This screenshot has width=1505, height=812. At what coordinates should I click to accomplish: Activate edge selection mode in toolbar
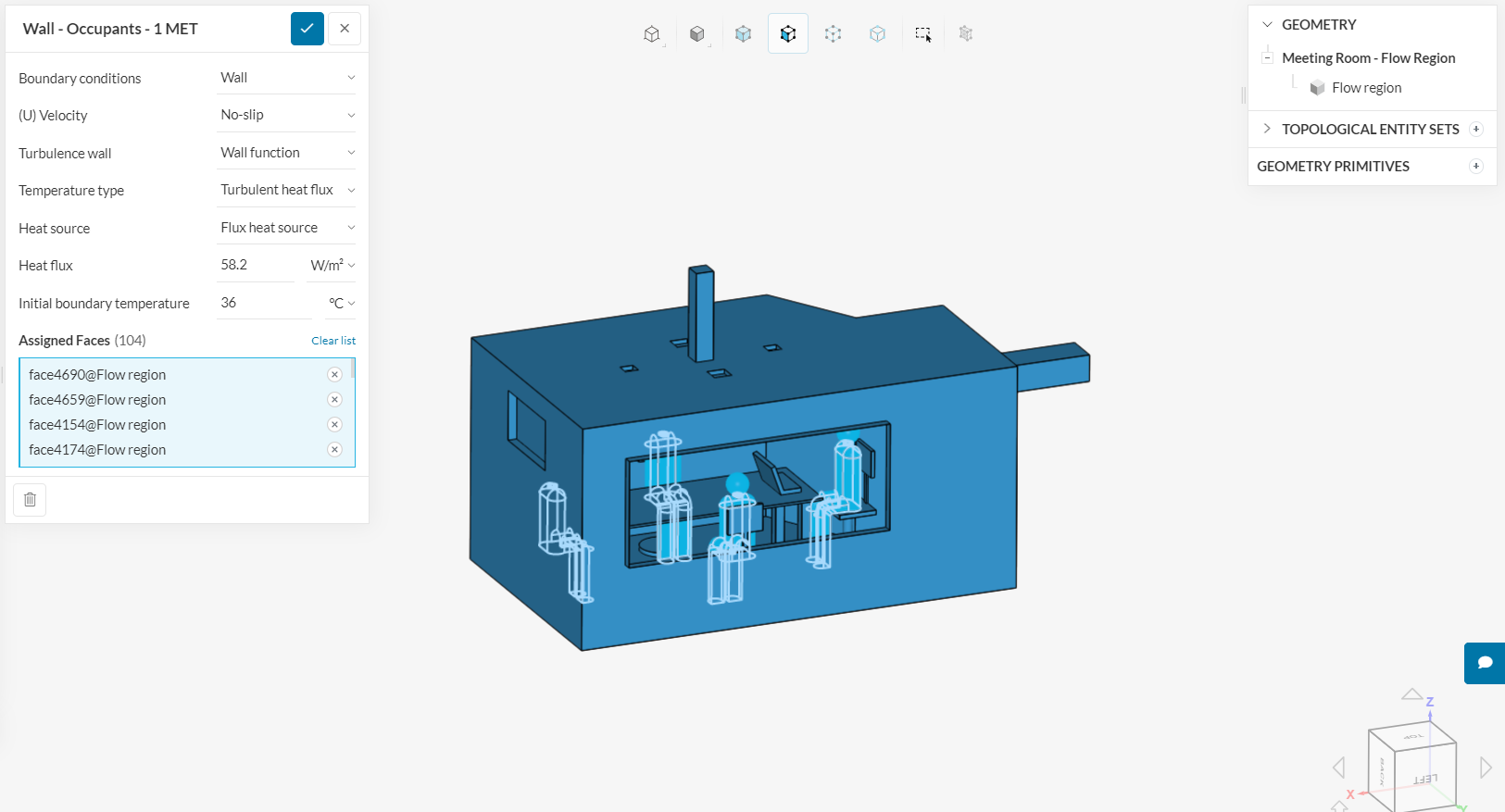pyautogui.click(x=834, y=34)
